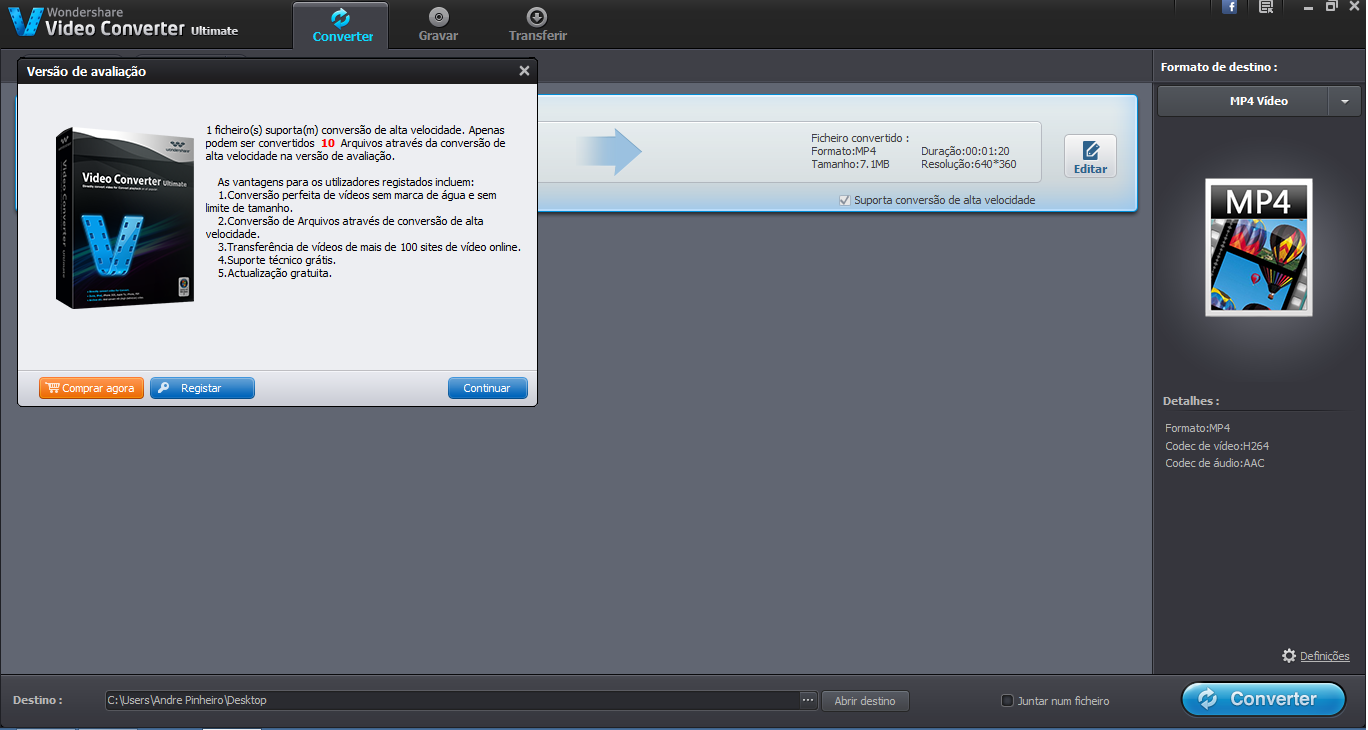Open the destination folder browse button
Viewport: 1368px width, 730px height.
(865, 700)
